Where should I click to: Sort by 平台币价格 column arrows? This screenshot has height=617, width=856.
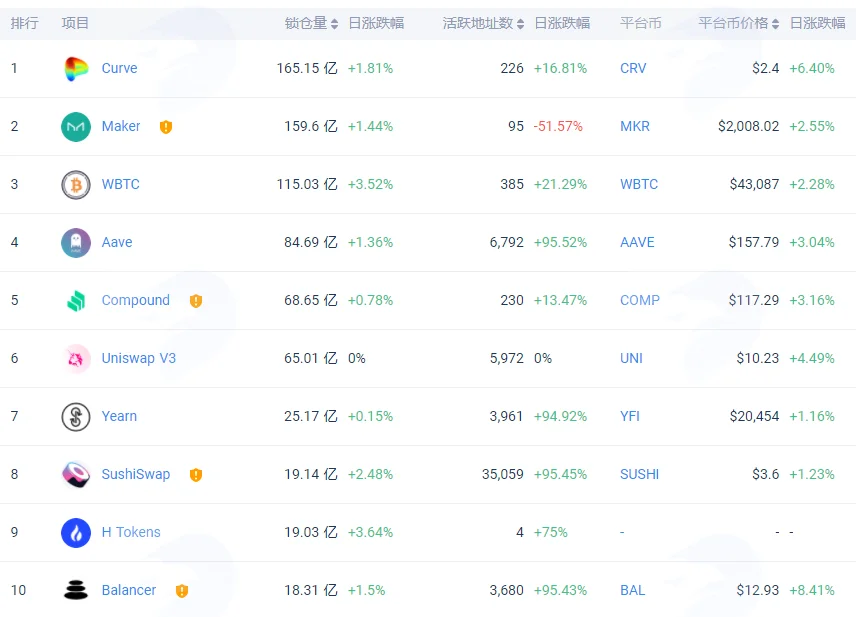click(x=775, y=23)
